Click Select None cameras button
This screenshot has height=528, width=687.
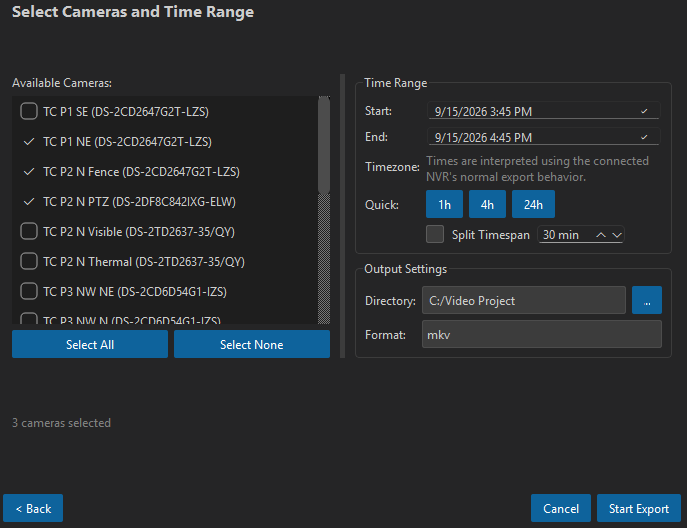click(252, 344)
